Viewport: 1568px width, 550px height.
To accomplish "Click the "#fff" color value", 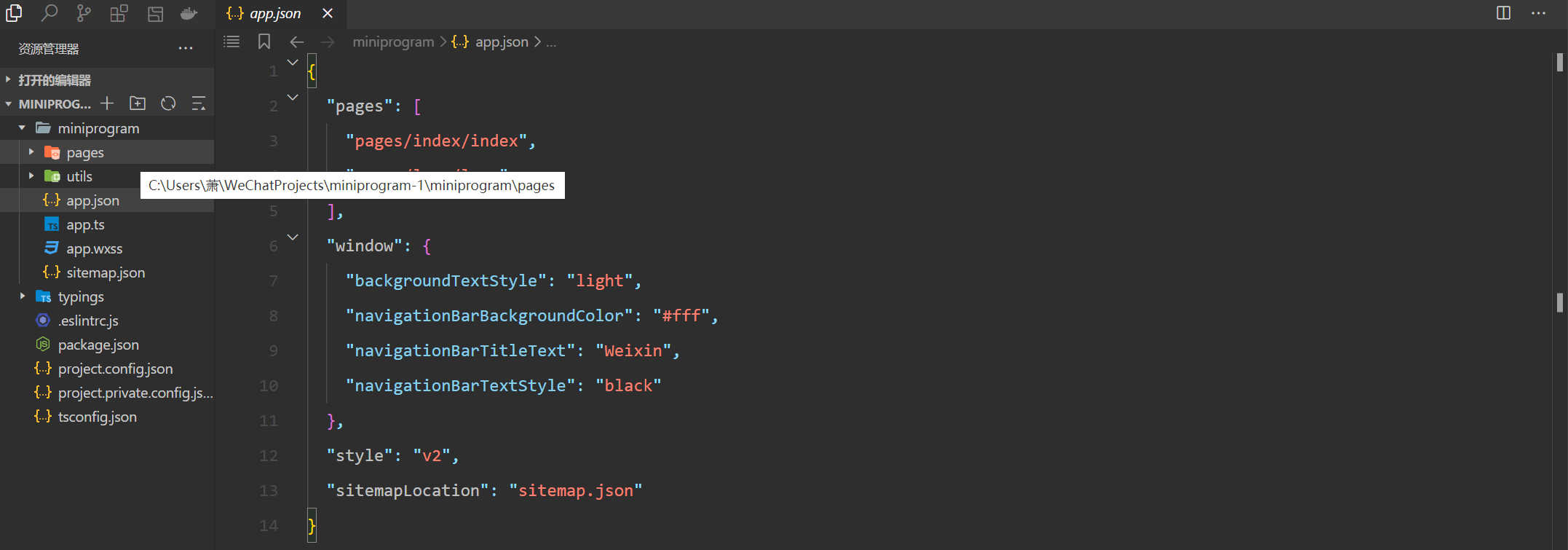I will pos(681,315).
